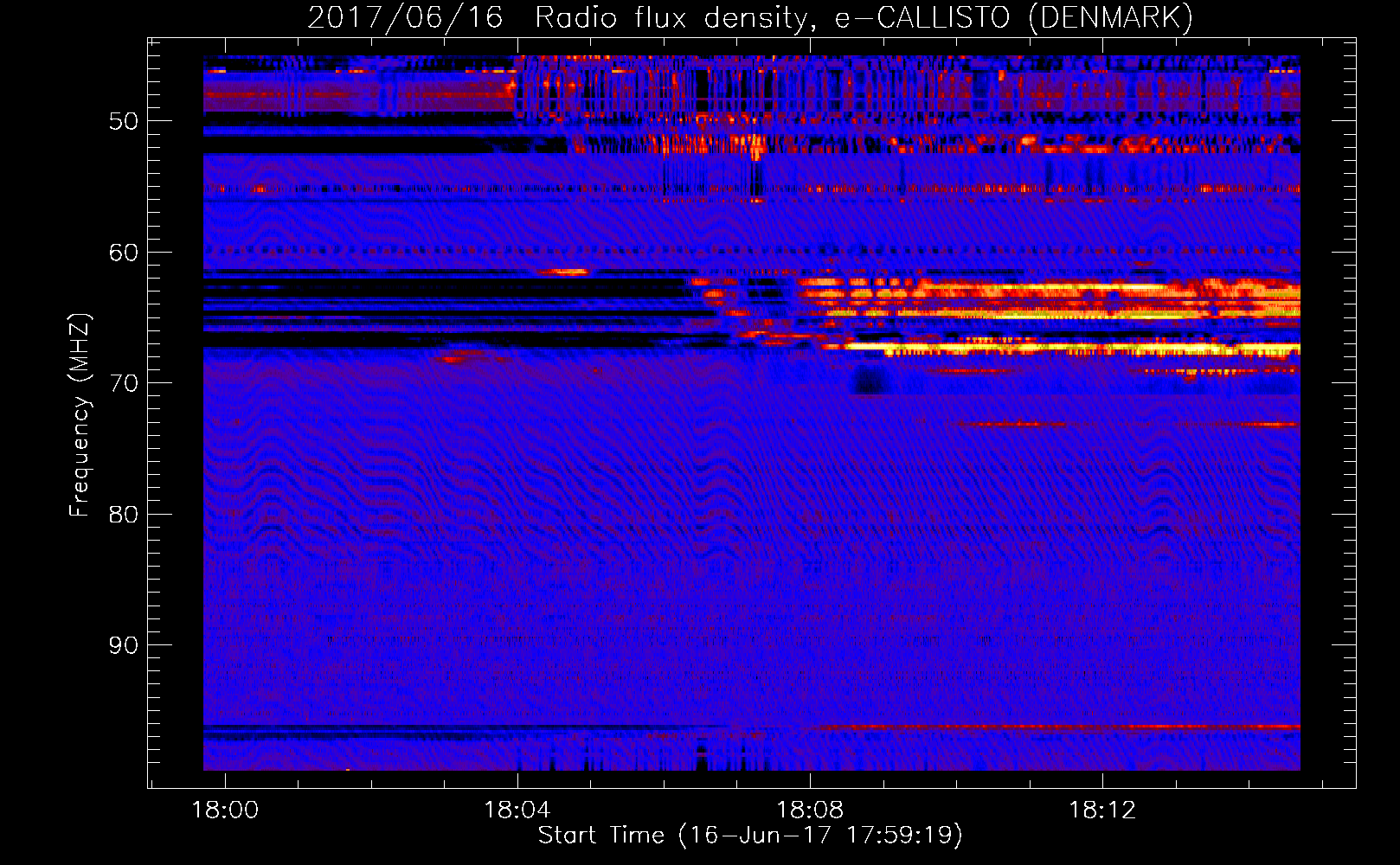Select the 70 frequency tick label

(124, 383)
